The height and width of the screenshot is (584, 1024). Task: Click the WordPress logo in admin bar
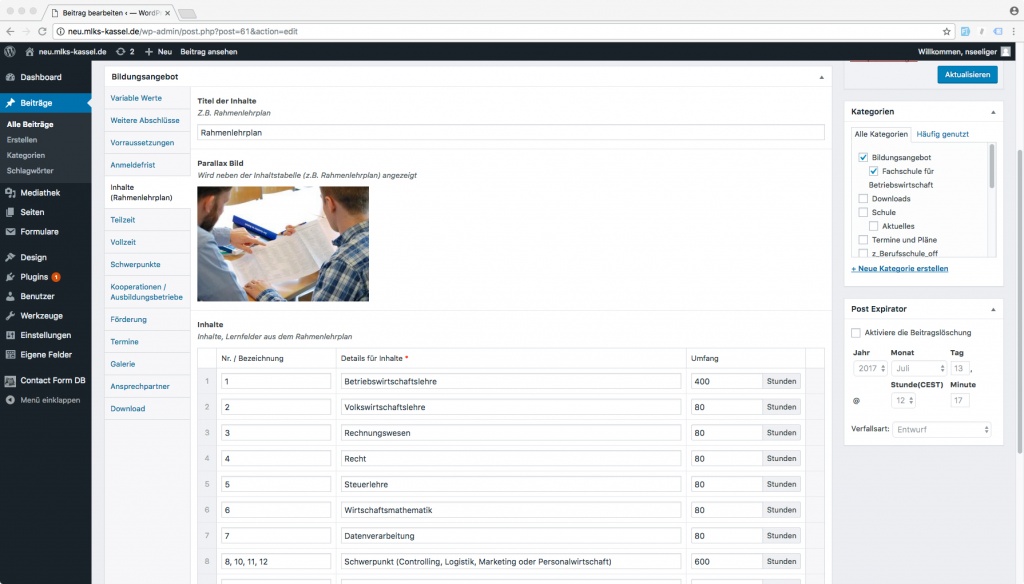pyautogui.click(x=10, y=51)
